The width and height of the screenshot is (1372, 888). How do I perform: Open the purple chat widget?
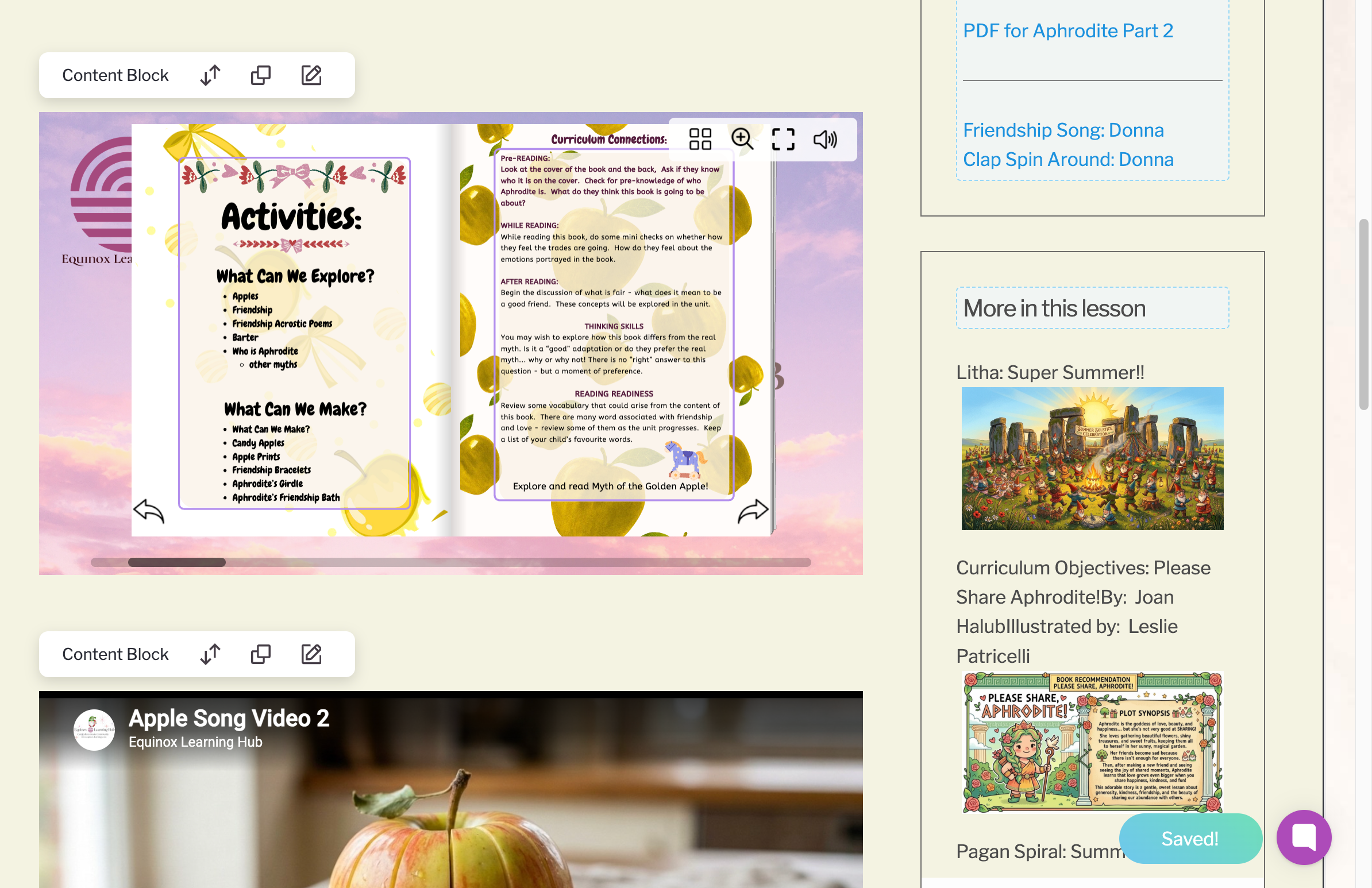click(1304, 837)
